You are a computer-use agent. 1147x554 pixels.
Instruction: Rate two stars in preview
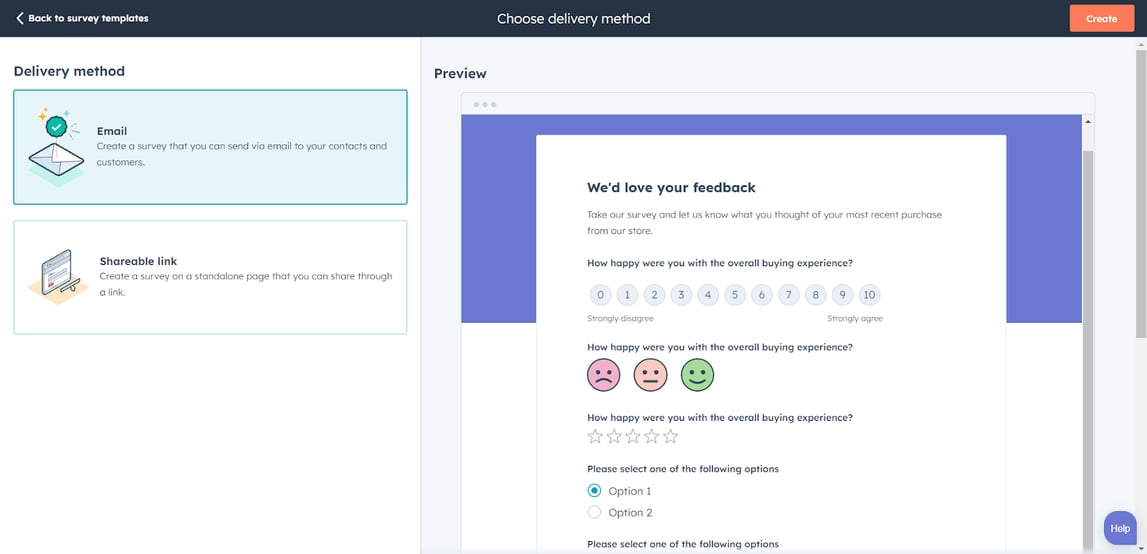click(x=614, y=437)
